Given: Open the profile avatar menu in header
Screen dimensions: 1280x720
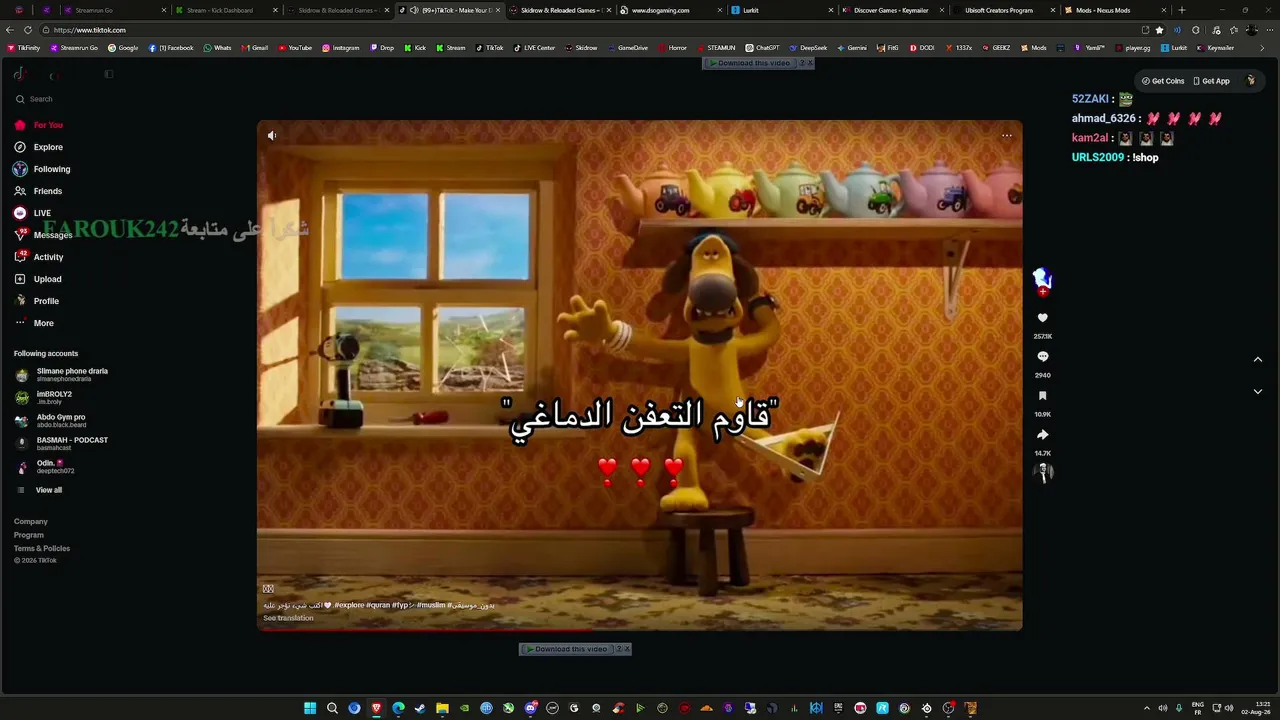Looking at the screenshot, I should [1251, 80].
